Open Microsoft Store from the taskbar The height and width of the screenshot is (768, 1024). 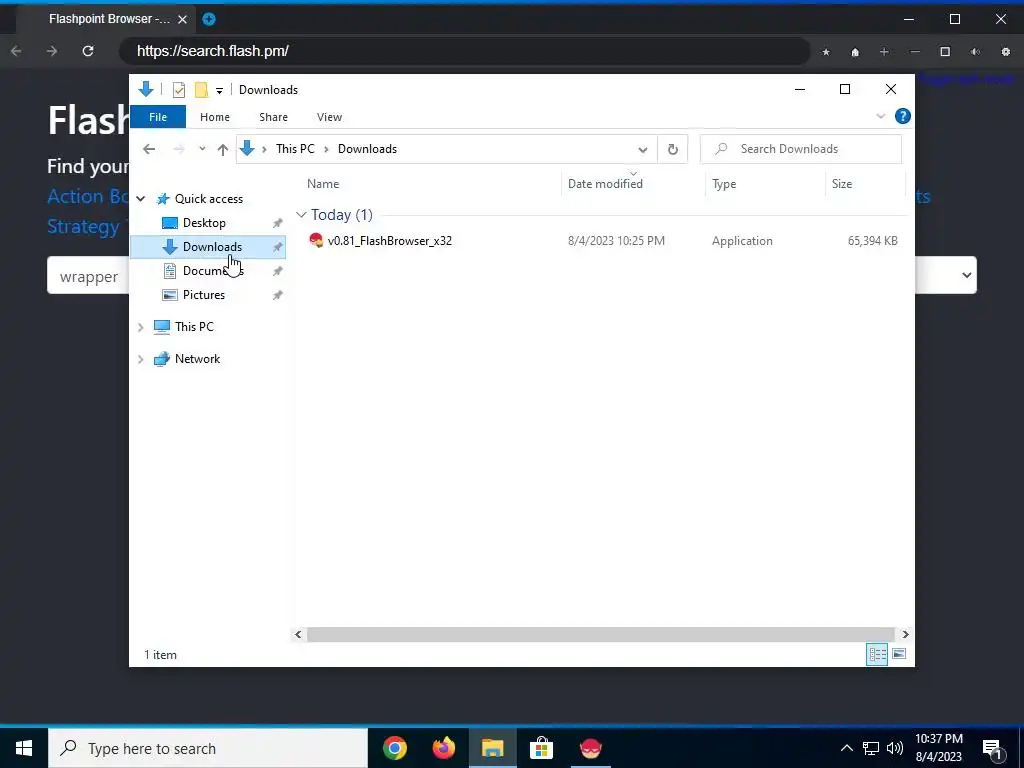541,748
